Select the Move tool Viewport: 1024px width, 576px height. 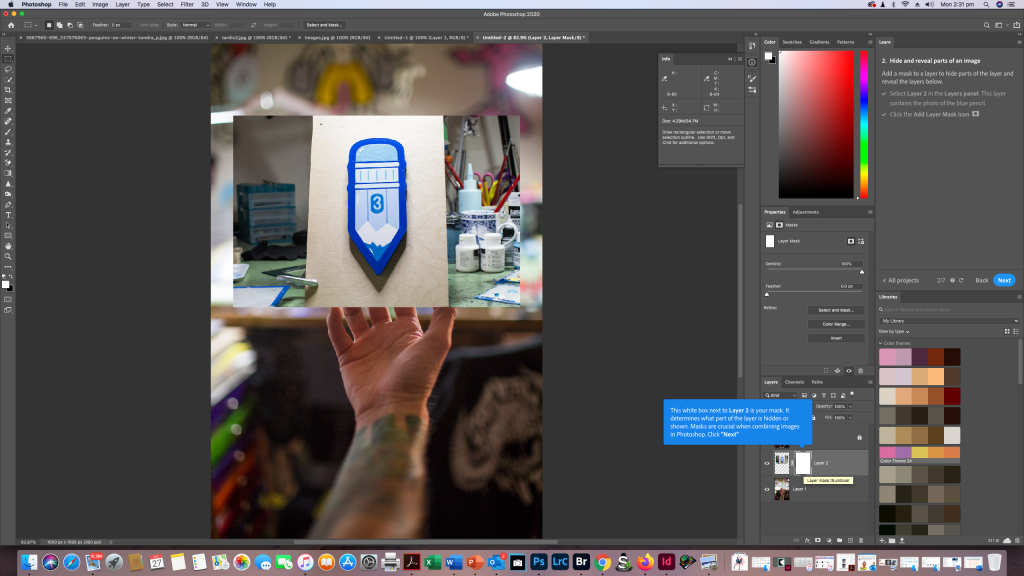tap(8, 48)
